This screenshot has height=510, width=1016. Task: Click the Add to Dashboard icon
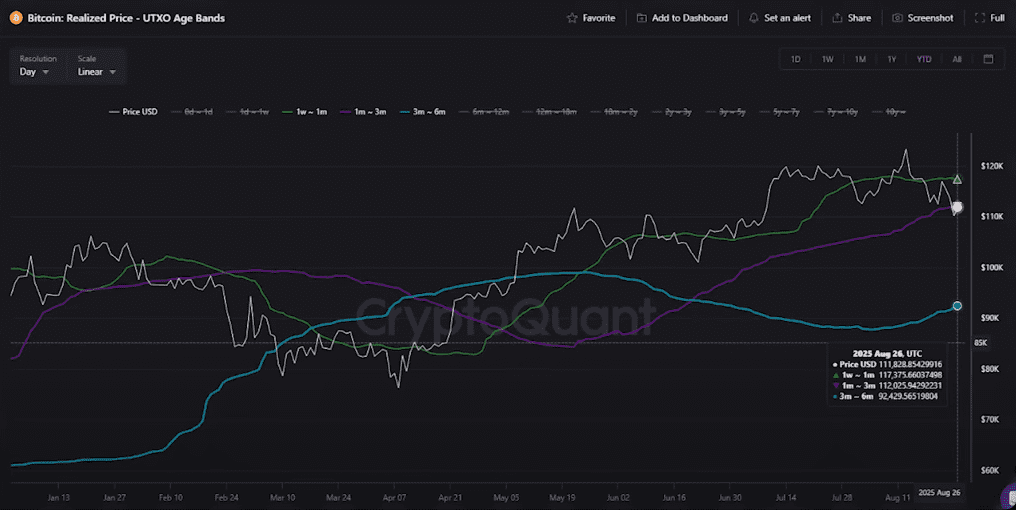click(641, 18)
